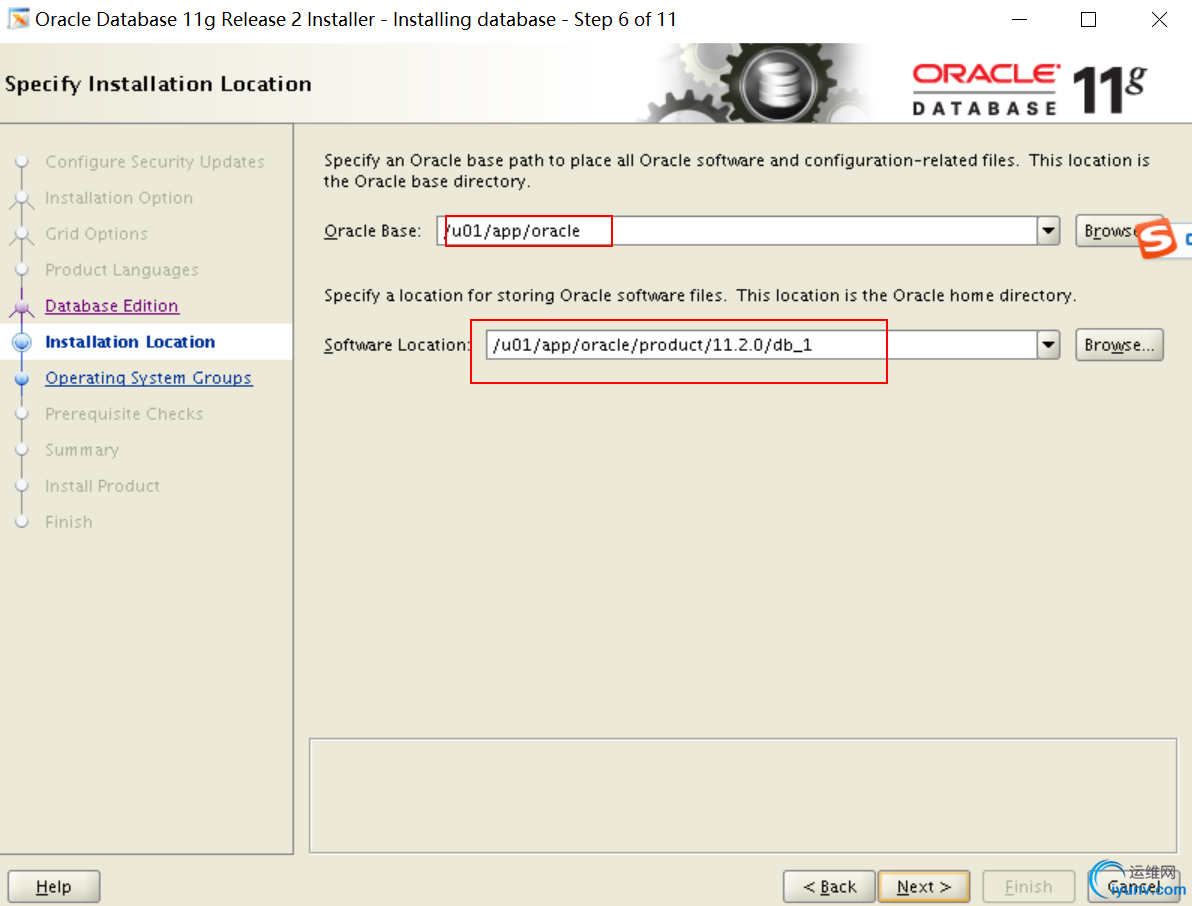Screen dimensions: 1192x906
Task: Click the Back button
Action: click(829, 886)
